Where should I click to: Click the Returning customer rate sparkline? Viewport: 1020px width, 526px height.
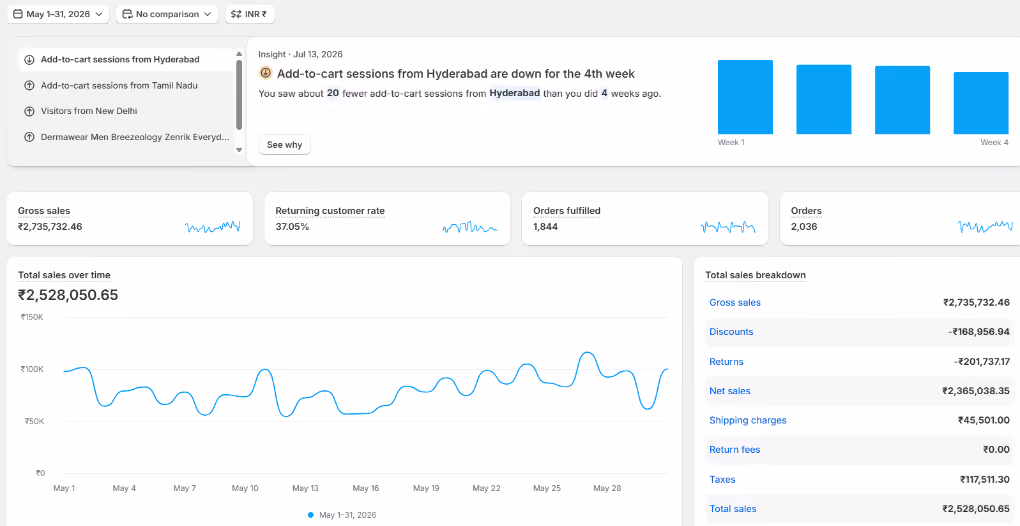pyautogui.click(x=470, y=227)
